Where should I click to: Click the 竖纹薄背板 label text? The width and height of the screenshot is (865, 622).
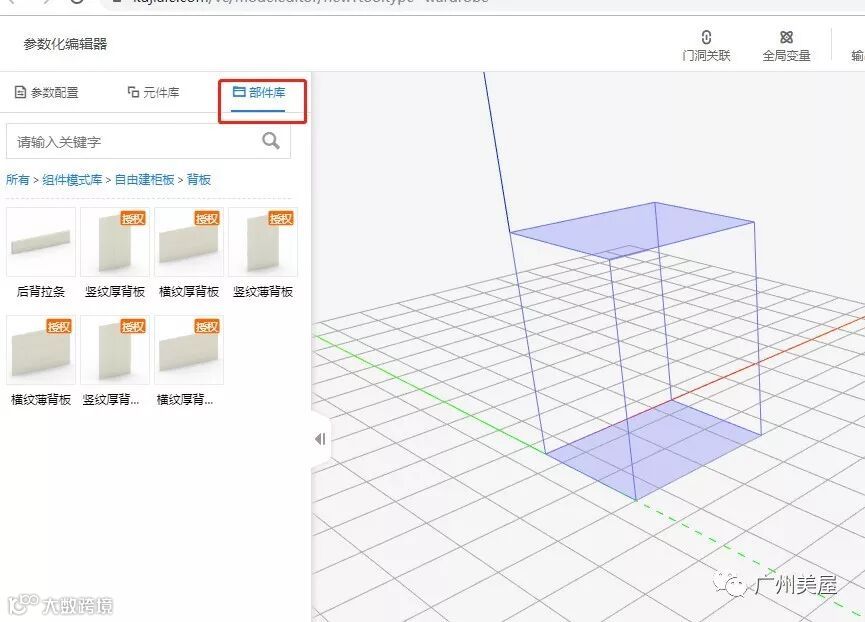(263, 291)
